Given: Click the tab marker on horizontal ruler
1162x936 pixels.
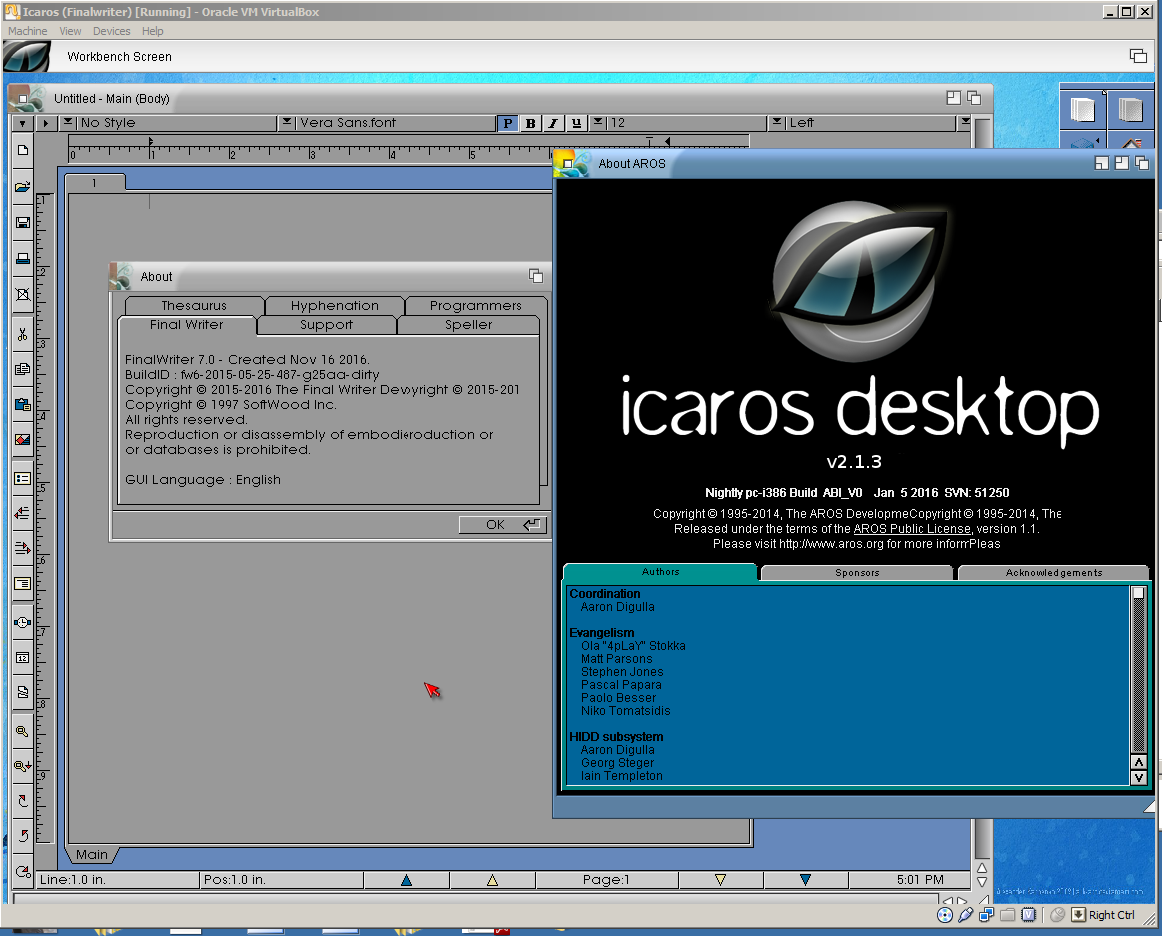Looking at the screenshot, I should 649,141.
